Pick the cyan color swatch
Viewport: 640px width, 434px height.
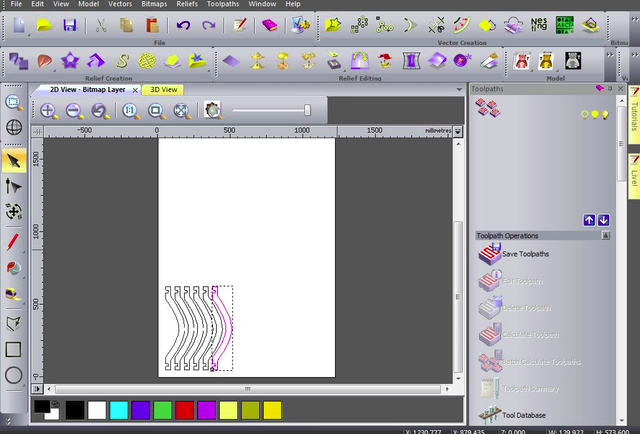119,410
